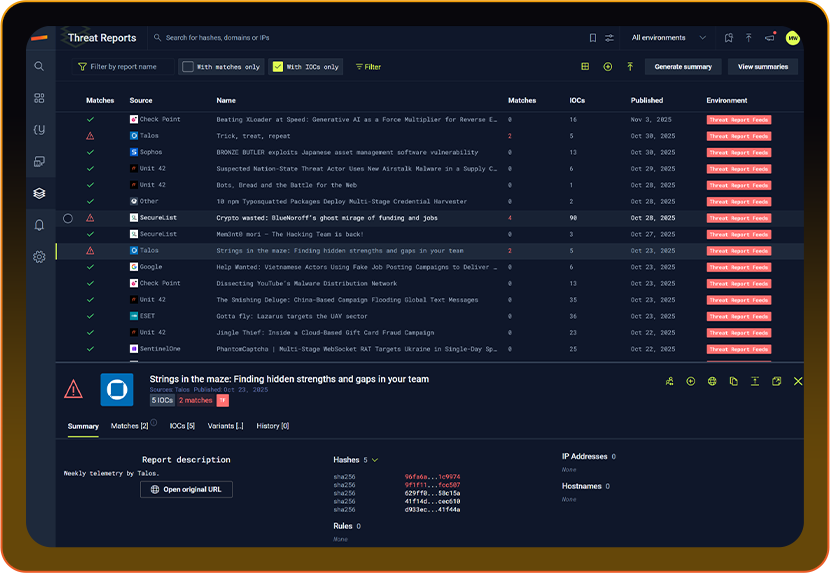Switch to the IOCs [5] tab
The width and height of the screenshot is (830, 573).
[181, 426]
